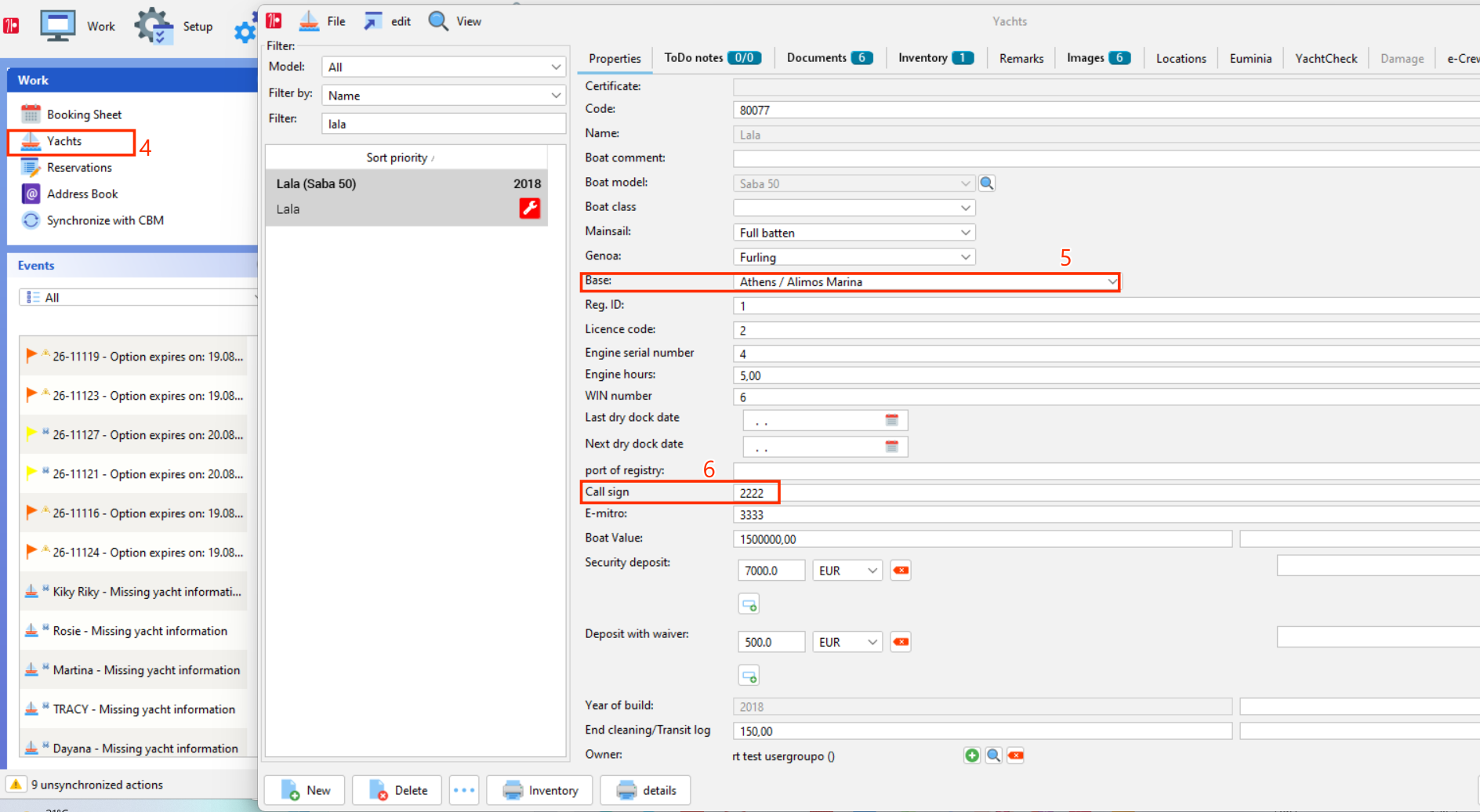Click the Boat Value field
1480x812 pixels.
click(x=982, y=539)
